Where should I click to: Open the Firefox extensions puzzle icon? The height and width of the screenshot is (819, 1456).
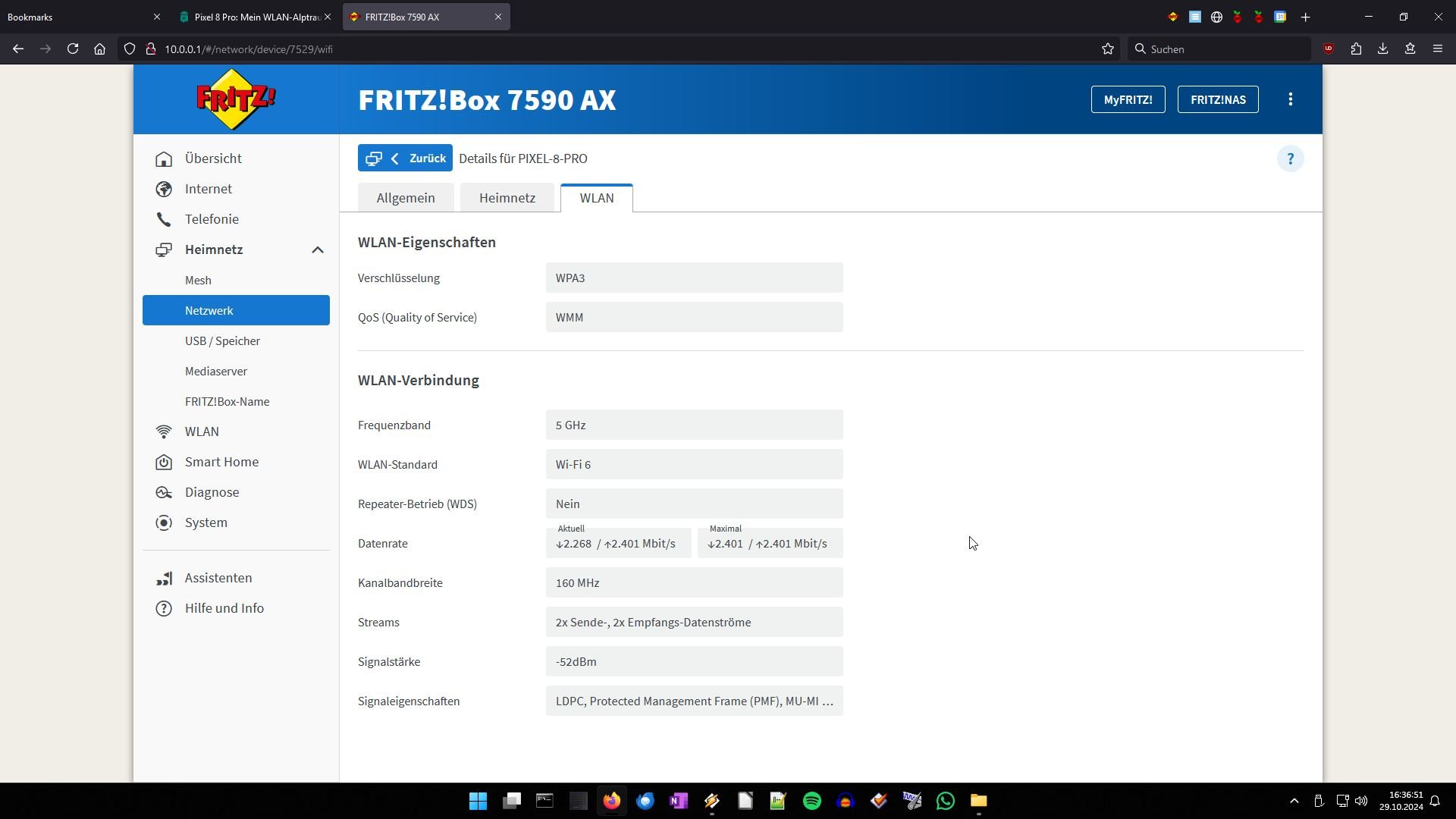[x=1356, y=49]
